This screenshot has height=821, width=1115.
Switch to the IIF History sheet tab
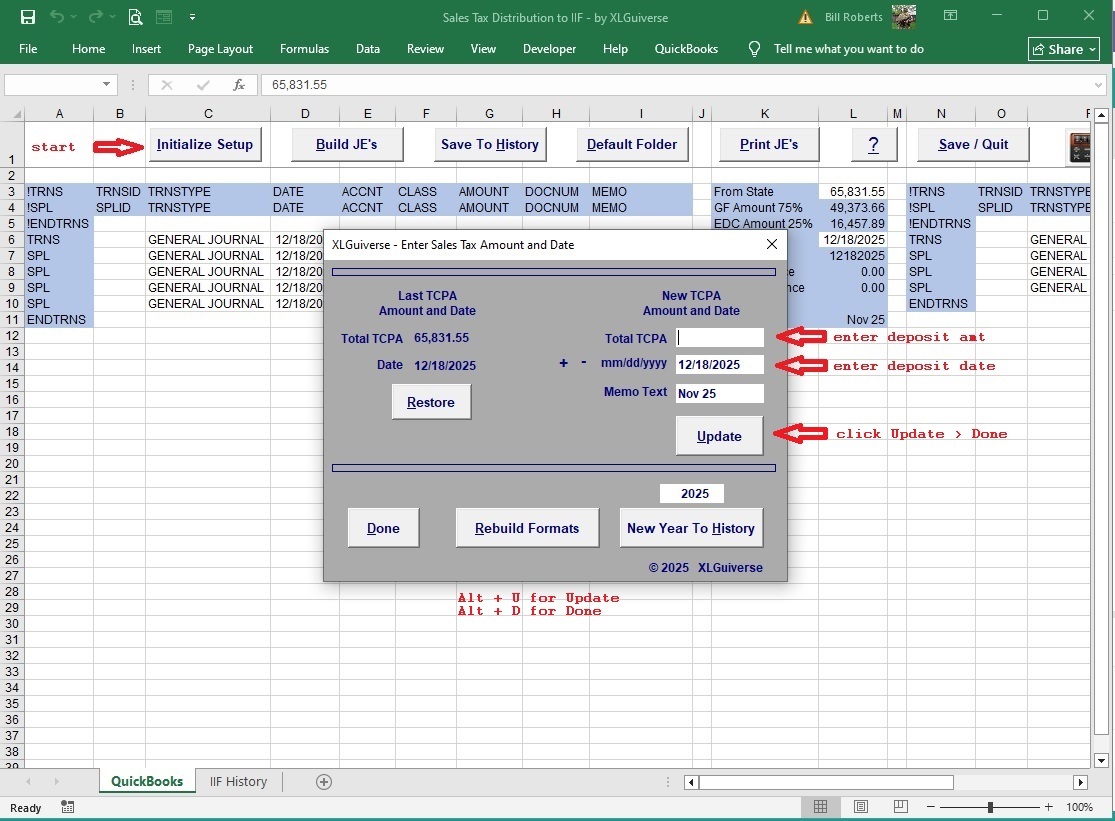238,782
